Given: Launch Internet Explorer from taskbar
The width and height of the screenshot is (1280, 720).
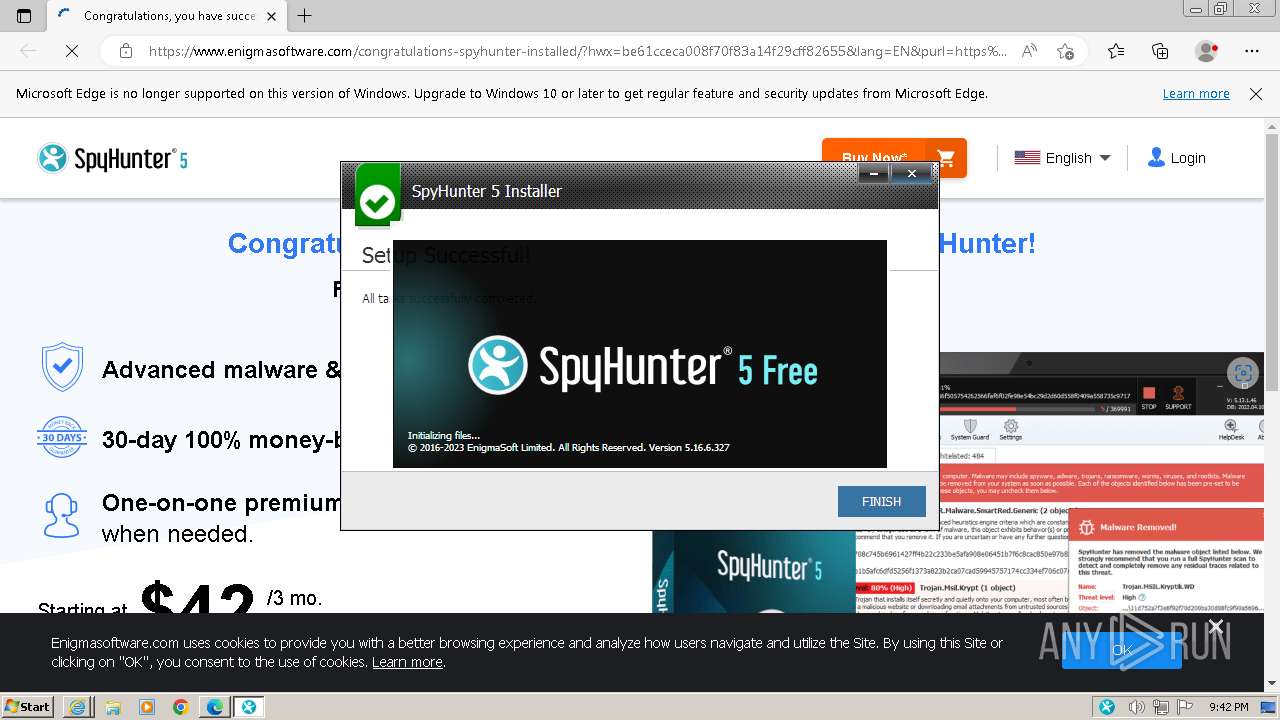Looking at the screenshot, I should (x=77, y=707).
